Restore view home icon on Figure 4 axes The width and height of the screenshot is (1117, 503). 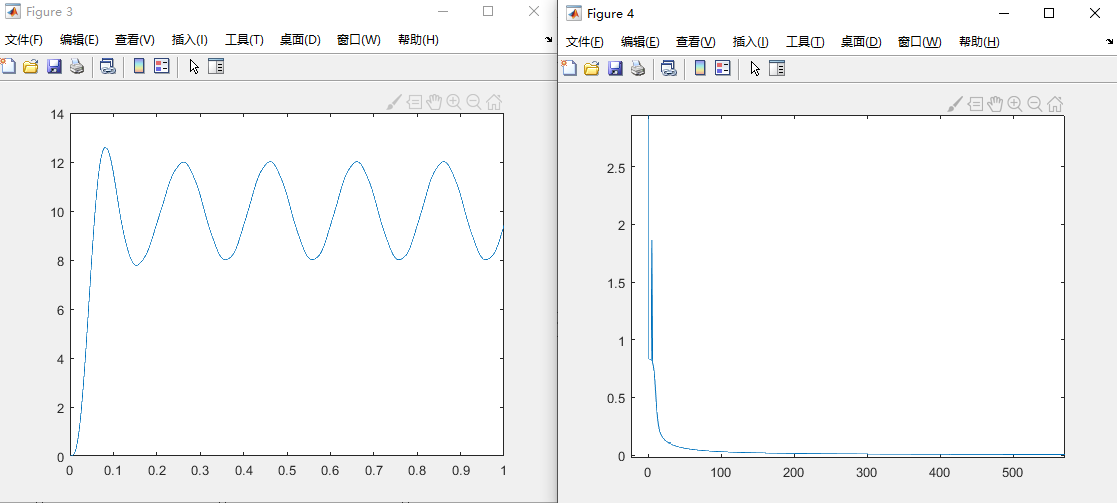tap(1055, 104)
